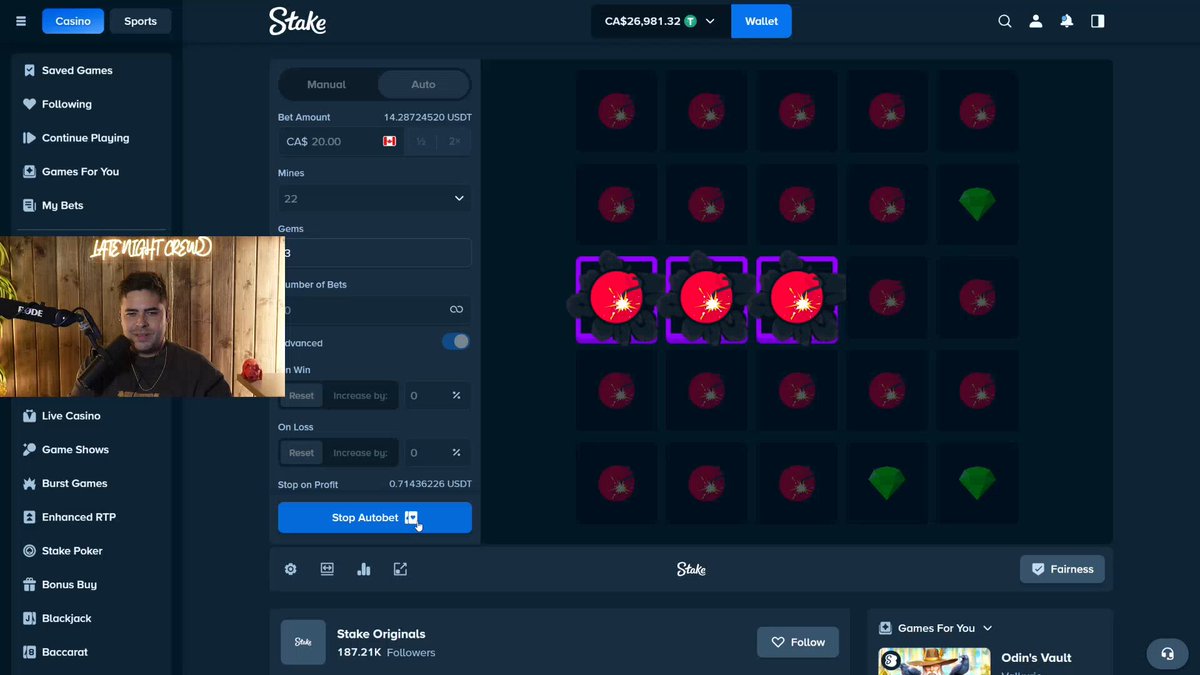Expand the Games For You chevron on the right
Image resolution: width=1200 pixels, height=675 pixels.
tap(988, 628)
